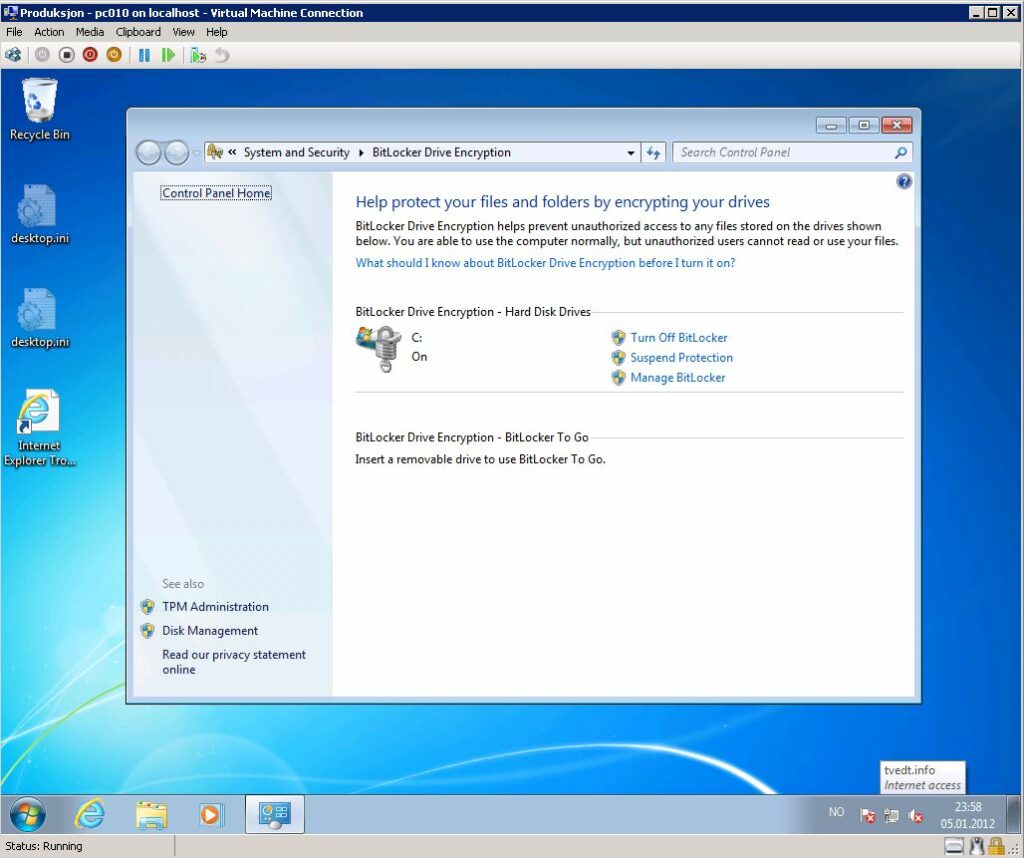Viewport: 1024px width, 858px height.
Task: Click the red Shut Down VM icon
Action: coord(90,55)
